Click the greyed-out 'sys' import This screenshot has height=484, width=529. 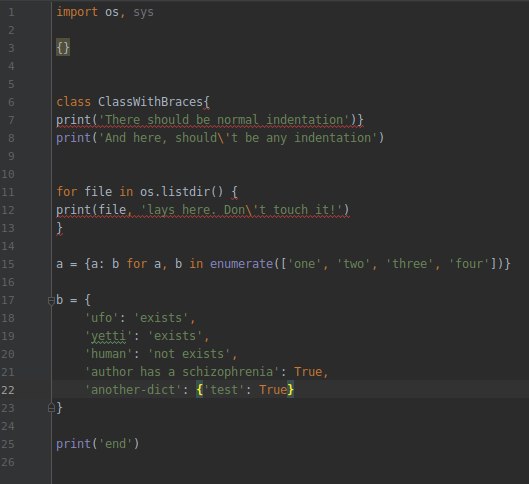[143, 12]
